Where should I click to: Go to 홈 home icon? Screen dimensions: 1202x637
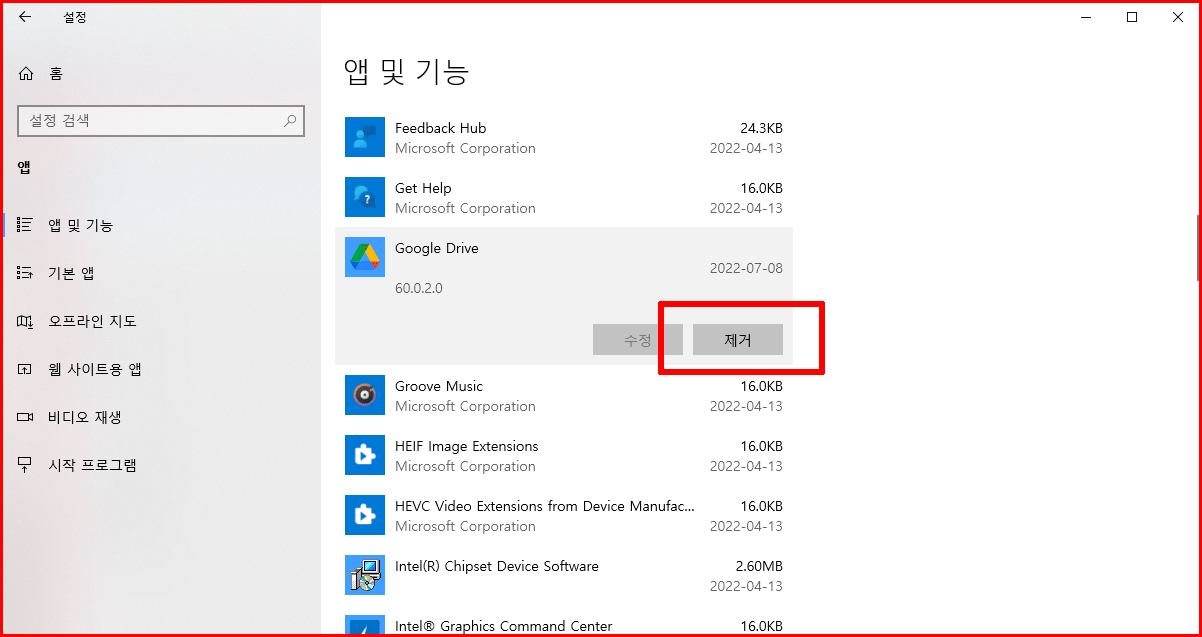tap(26, 73)
